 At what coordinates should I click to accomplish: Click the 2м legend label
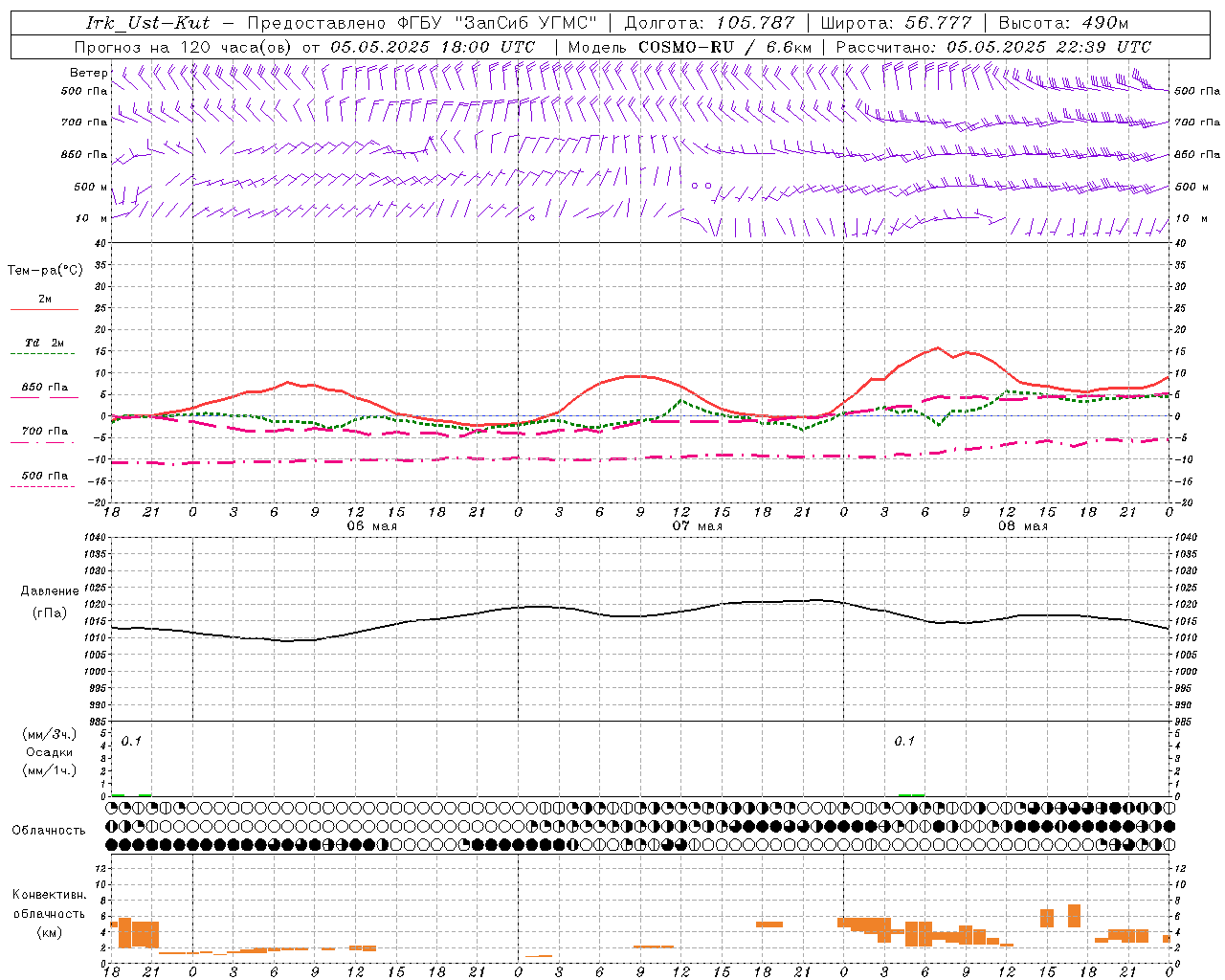pyautogui.click(x=45, y=299)
